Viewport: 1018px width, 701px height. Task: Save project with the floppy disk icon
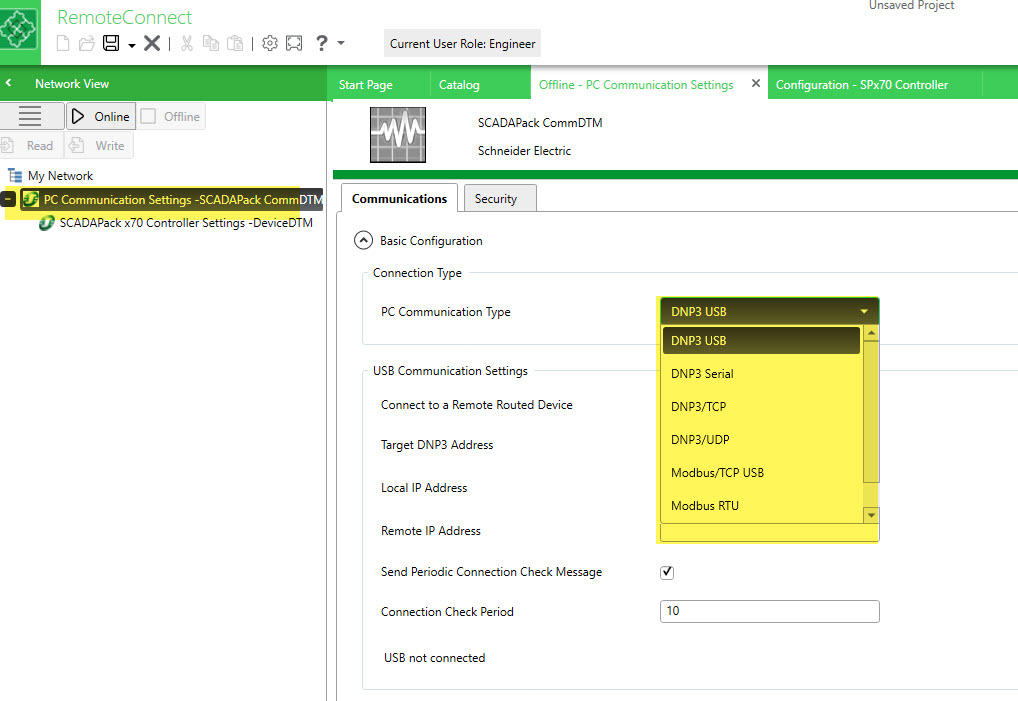click(x=111, y=43)
